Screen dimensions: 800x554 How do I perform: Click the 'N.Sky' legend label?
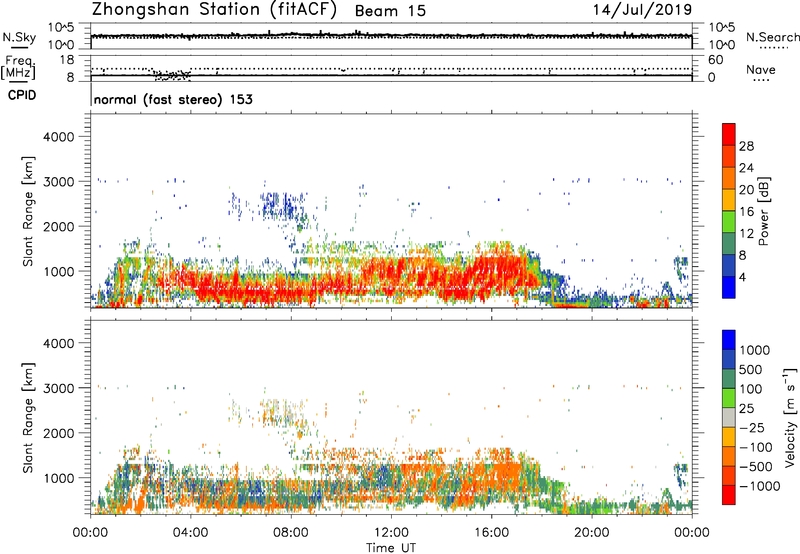[x=19, y=37]
